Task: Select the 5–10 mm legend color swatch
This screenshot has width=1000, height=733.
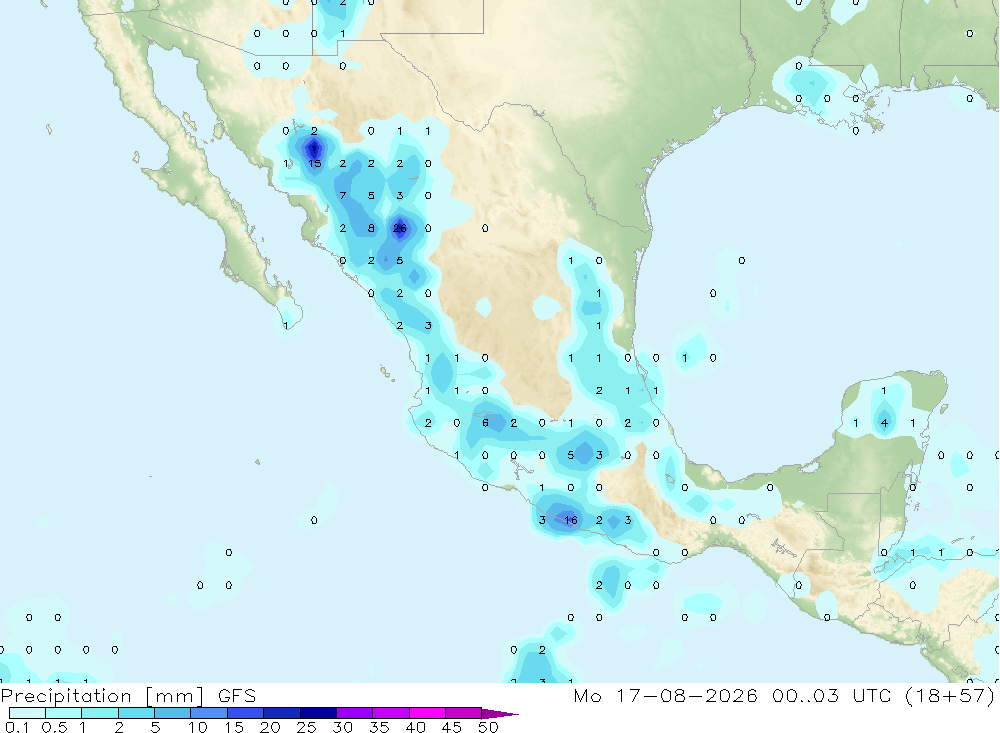Action: pos(173,713)
